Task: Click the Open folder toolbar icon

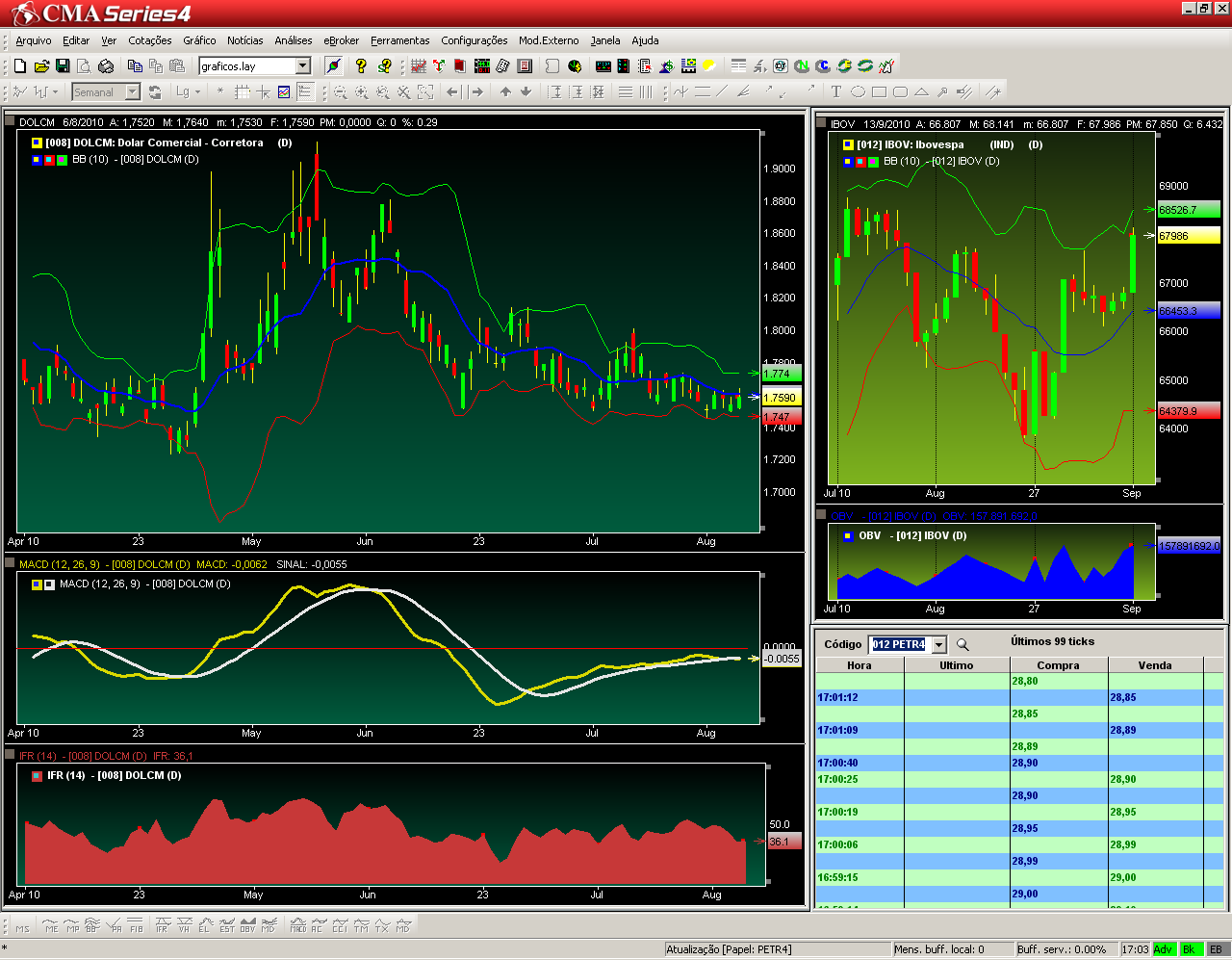Action: coord(41,65)
